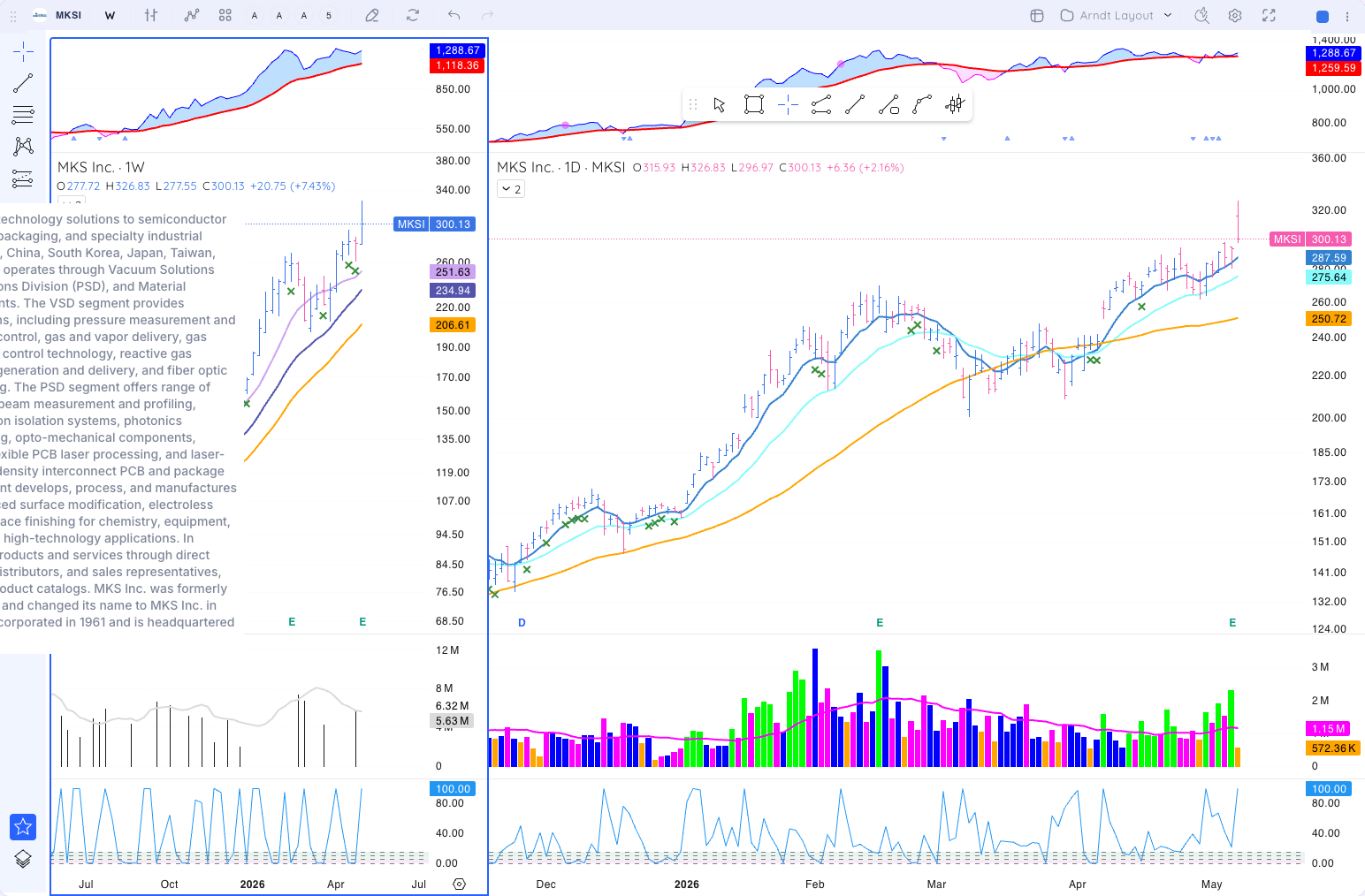Click the daily chart E marker between Feb and Mar
Screen dimensions: 1365x896
(x=880, y=623)
